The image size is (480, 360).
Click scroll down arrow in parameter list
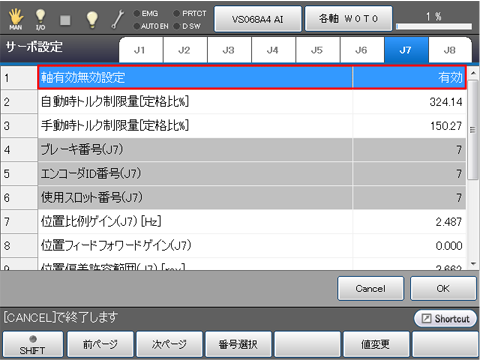473,264
